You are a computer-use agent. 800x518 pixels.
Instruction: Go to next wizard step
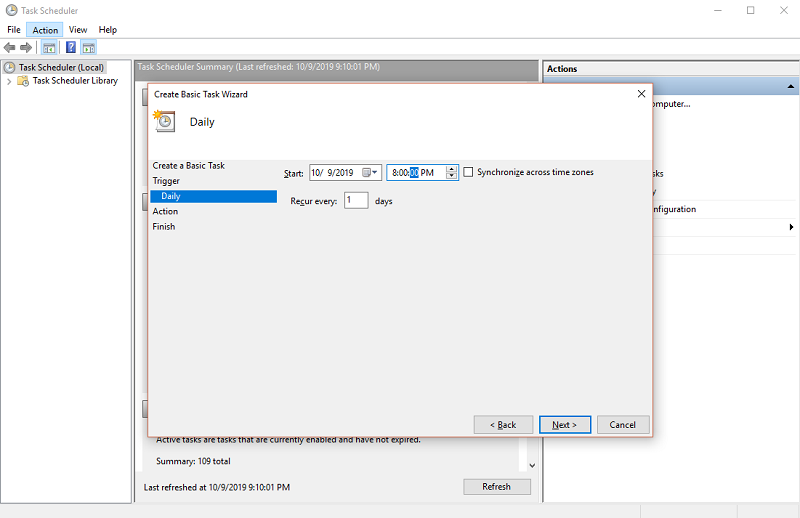[x=565, y=425]
